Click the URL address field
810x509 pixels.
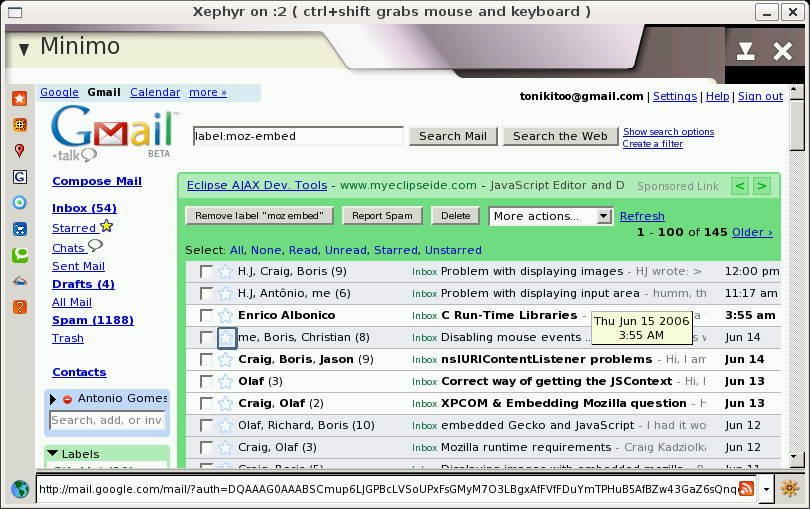tap(387, 489)
